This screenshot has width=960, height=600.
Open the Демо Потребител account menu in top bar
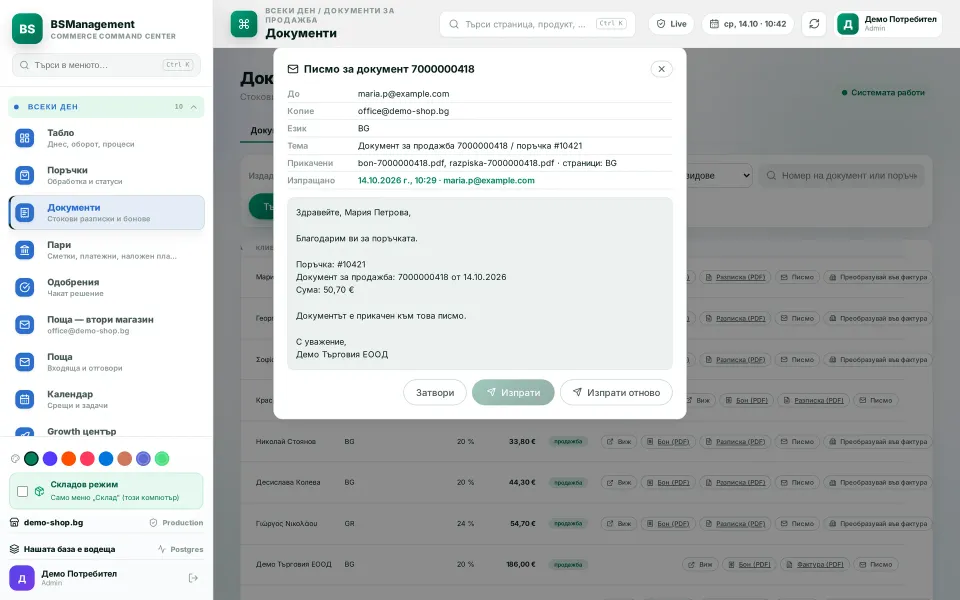(x=888, y=24)
